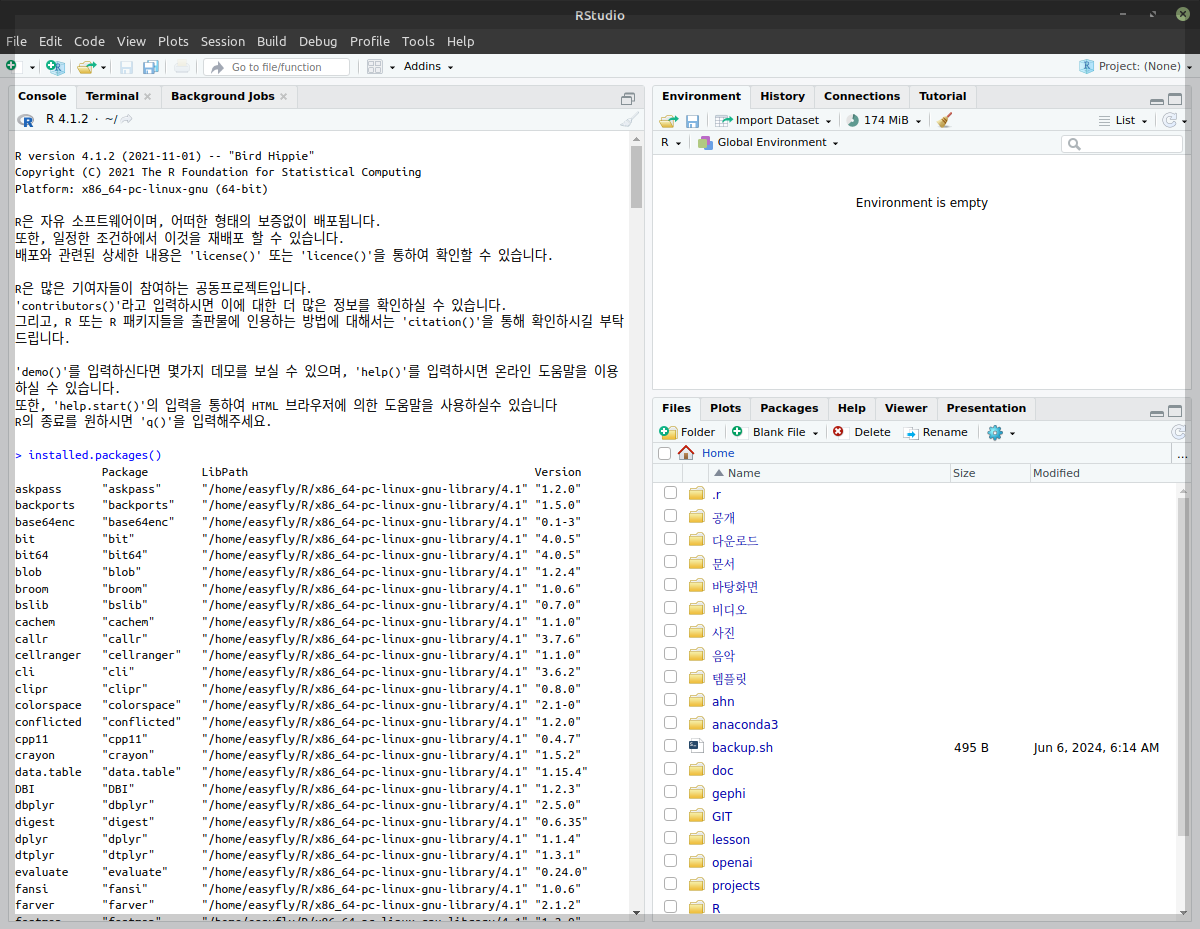Viewport: 1200px width, 929px height.
Task: Refresh the Files pane listing
Action: pyautogui.click(x=1178, y=432)
